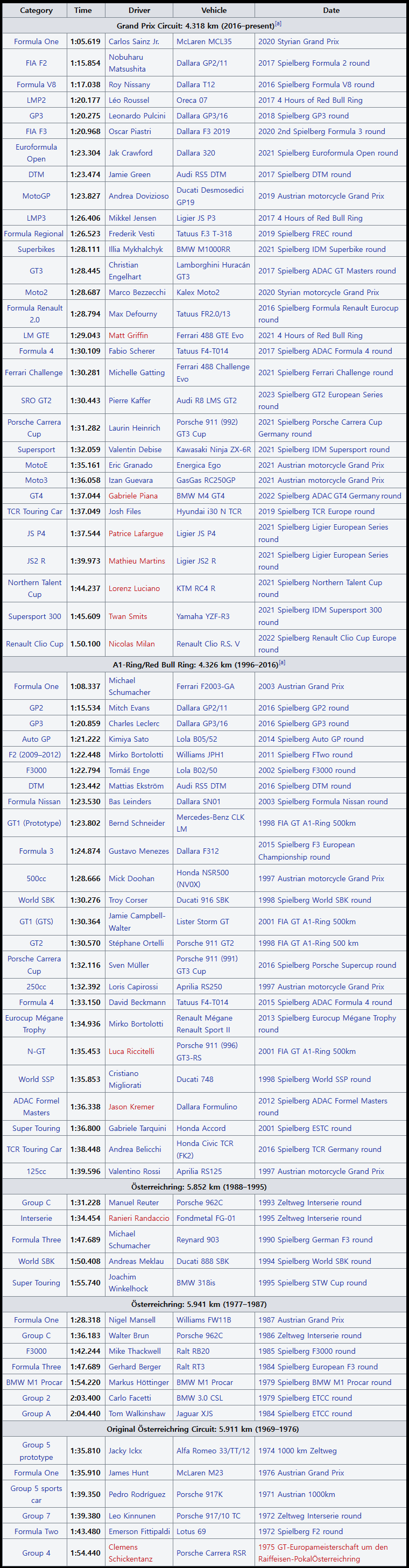Open the FIA F2 category link
This screenshot has width=409, height=1568.
pyautogui.click(x=36, y=64)
